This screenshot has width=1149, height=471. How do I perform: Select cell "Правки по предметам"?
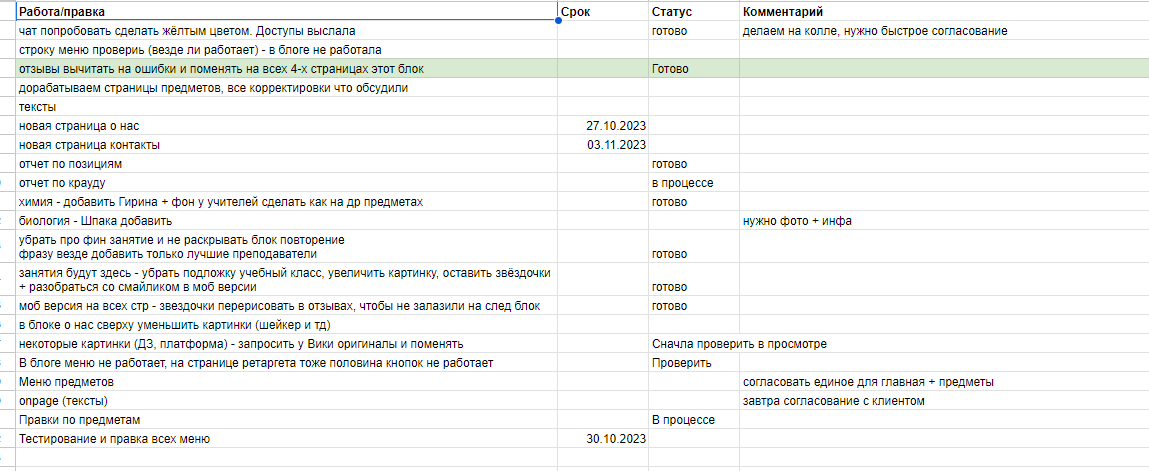click(x=287, y=420)
